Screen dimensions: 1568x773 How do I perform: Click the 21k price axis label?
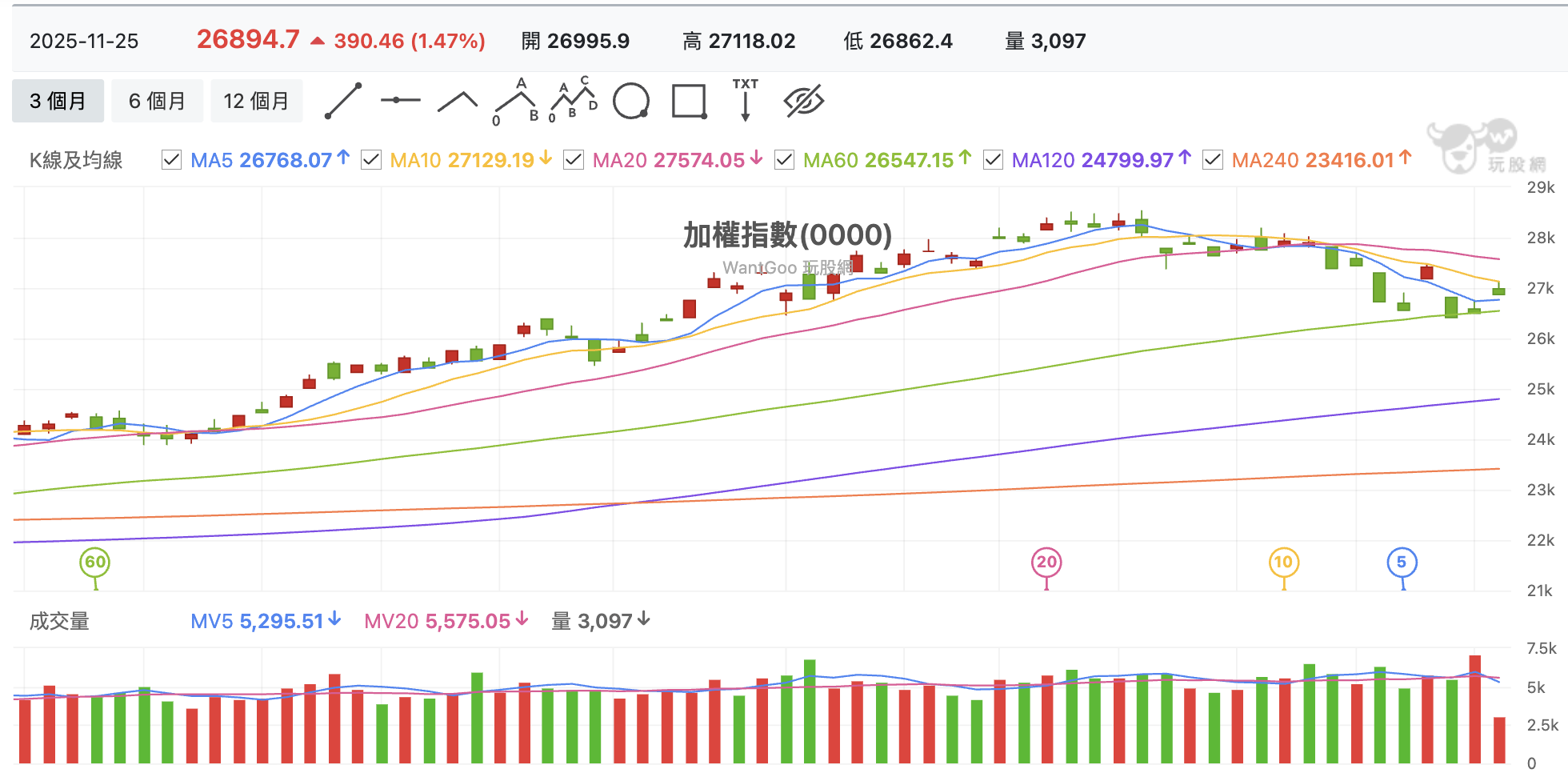1541,591
